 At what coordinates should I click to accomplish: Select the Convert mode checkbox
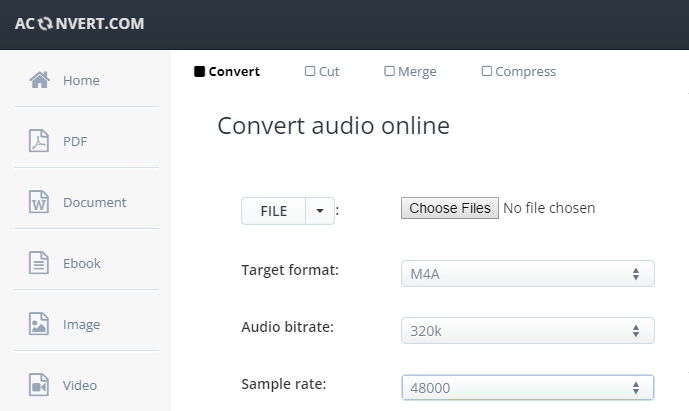point(199,71)
